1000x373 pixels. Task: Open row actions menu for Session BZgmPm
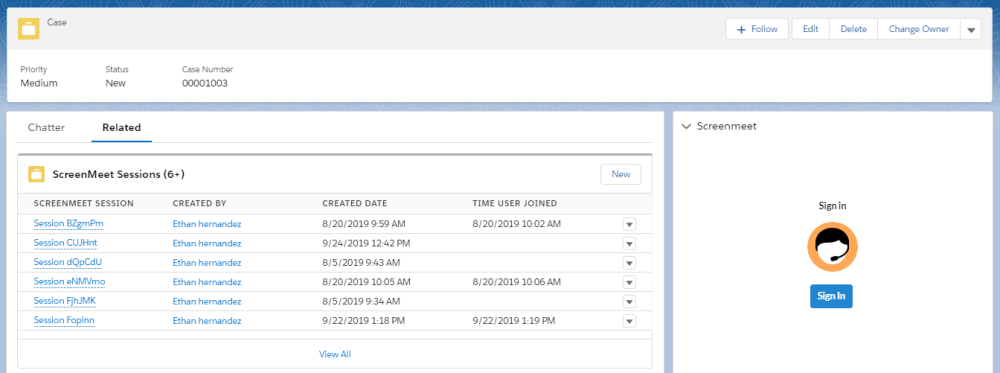coord(629,224)
